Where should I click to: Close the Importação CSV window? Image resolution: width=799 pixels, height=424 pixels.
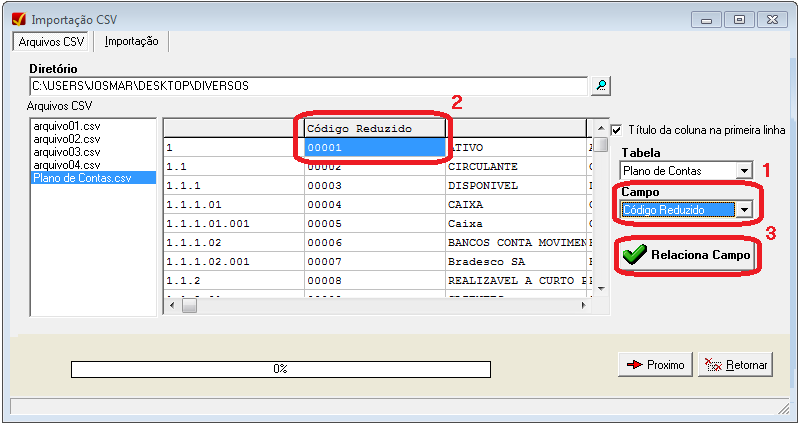point(773,20)
